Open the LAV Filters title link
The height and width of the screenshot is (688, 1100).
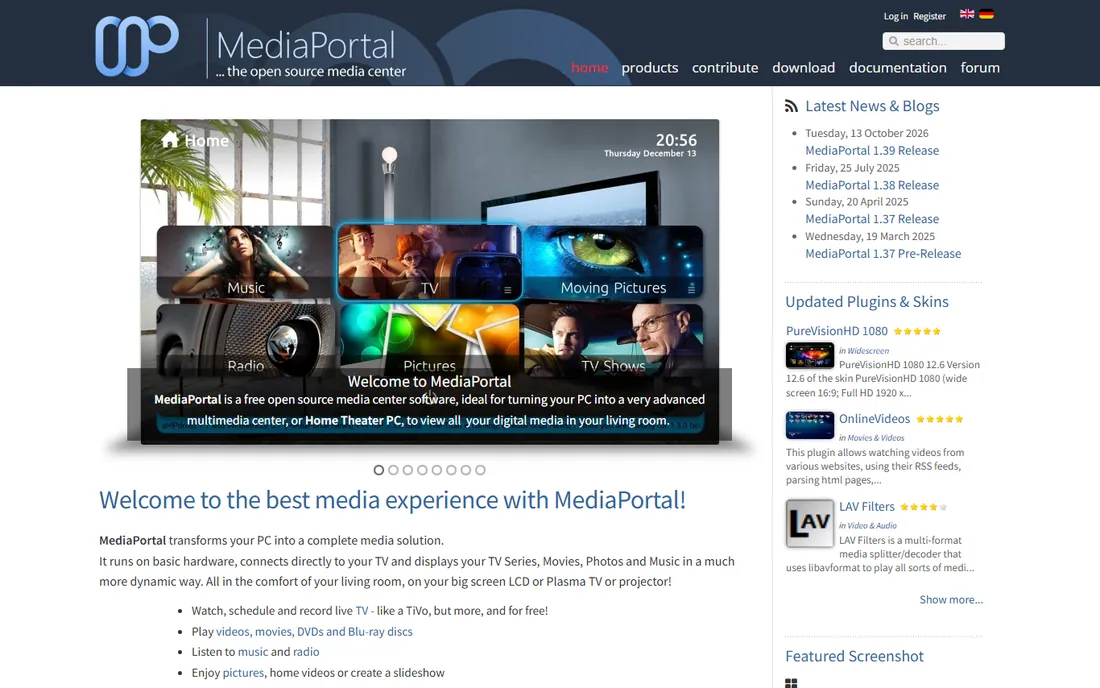866,506
